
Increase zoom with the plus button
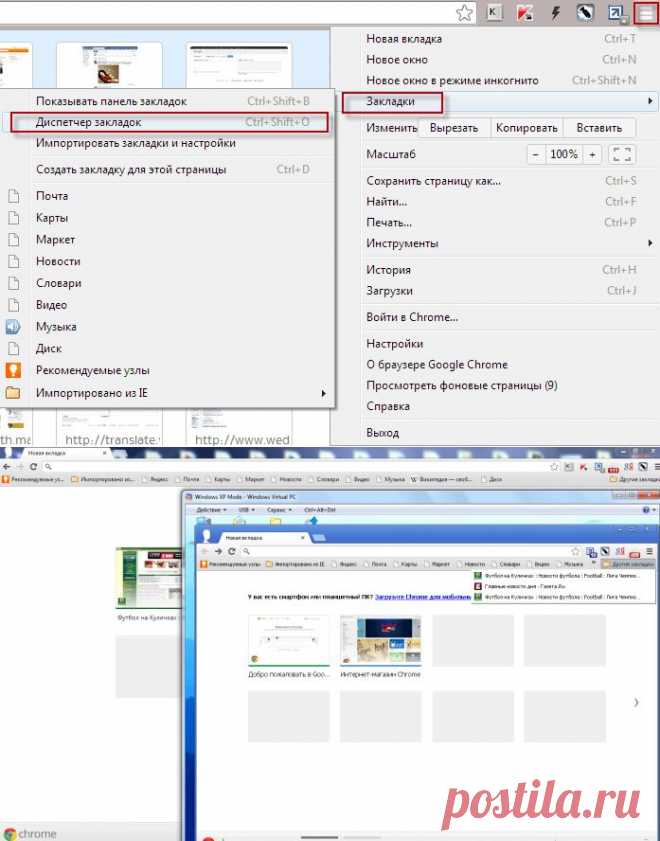[x=592, y=154]
